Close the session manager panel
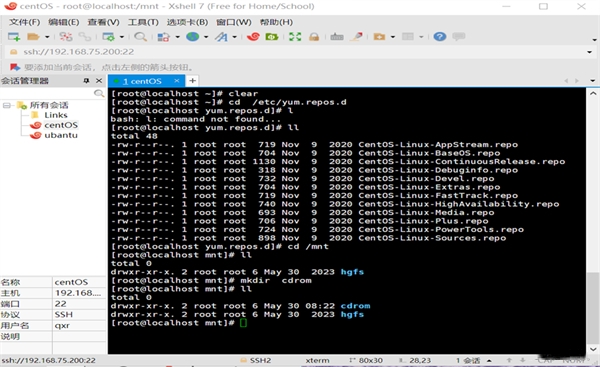 coord(99,81)
